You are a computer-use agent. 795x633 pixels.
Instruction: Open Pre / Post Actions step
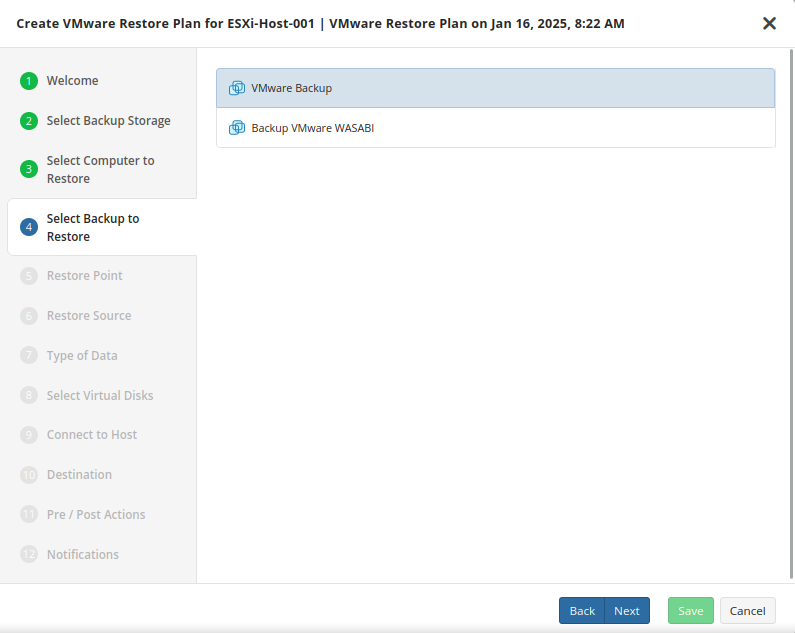[x=96, y=515]
